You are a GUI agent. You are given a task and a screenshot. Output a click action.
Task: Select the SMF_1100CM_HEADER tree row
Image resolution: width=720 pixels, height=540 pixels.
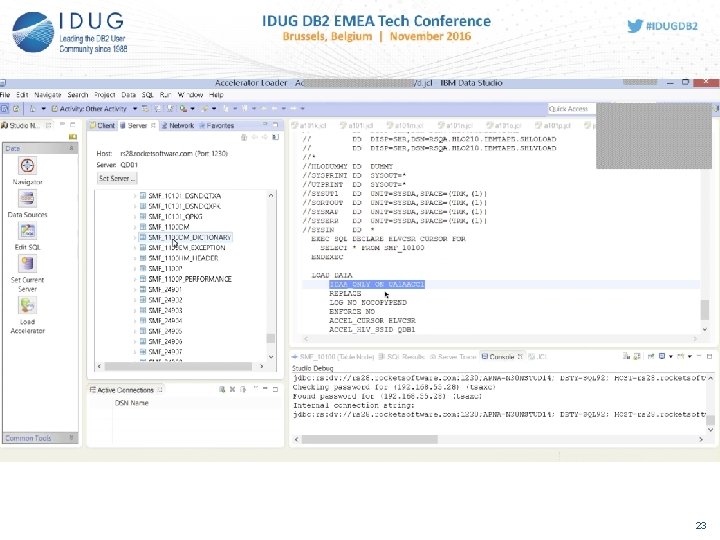(183, 258)
